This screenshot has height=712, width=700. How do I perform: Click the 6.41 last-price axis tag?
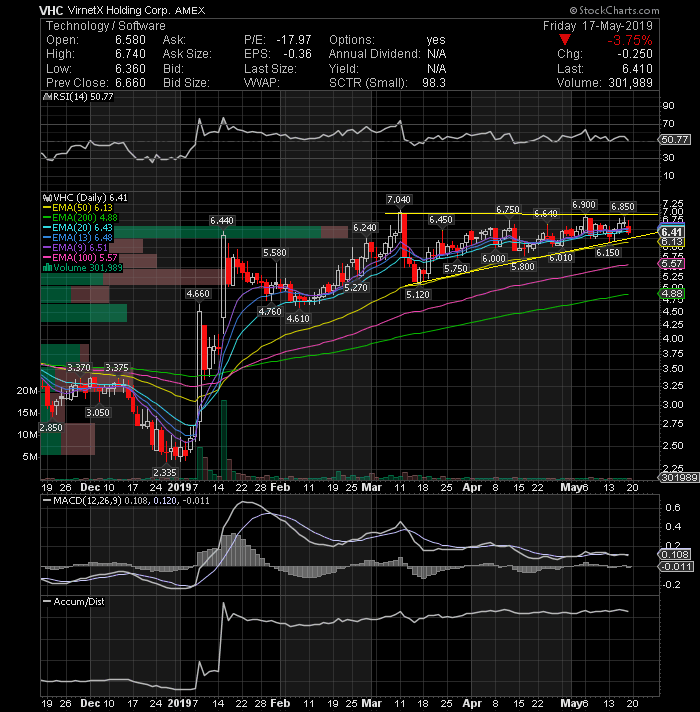672,232
